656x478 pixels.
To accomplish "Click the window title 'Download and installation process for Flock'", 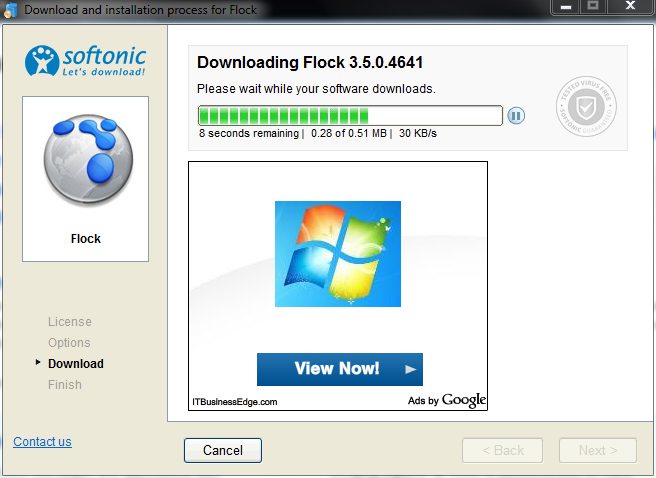I will click(x=140, y=10).
